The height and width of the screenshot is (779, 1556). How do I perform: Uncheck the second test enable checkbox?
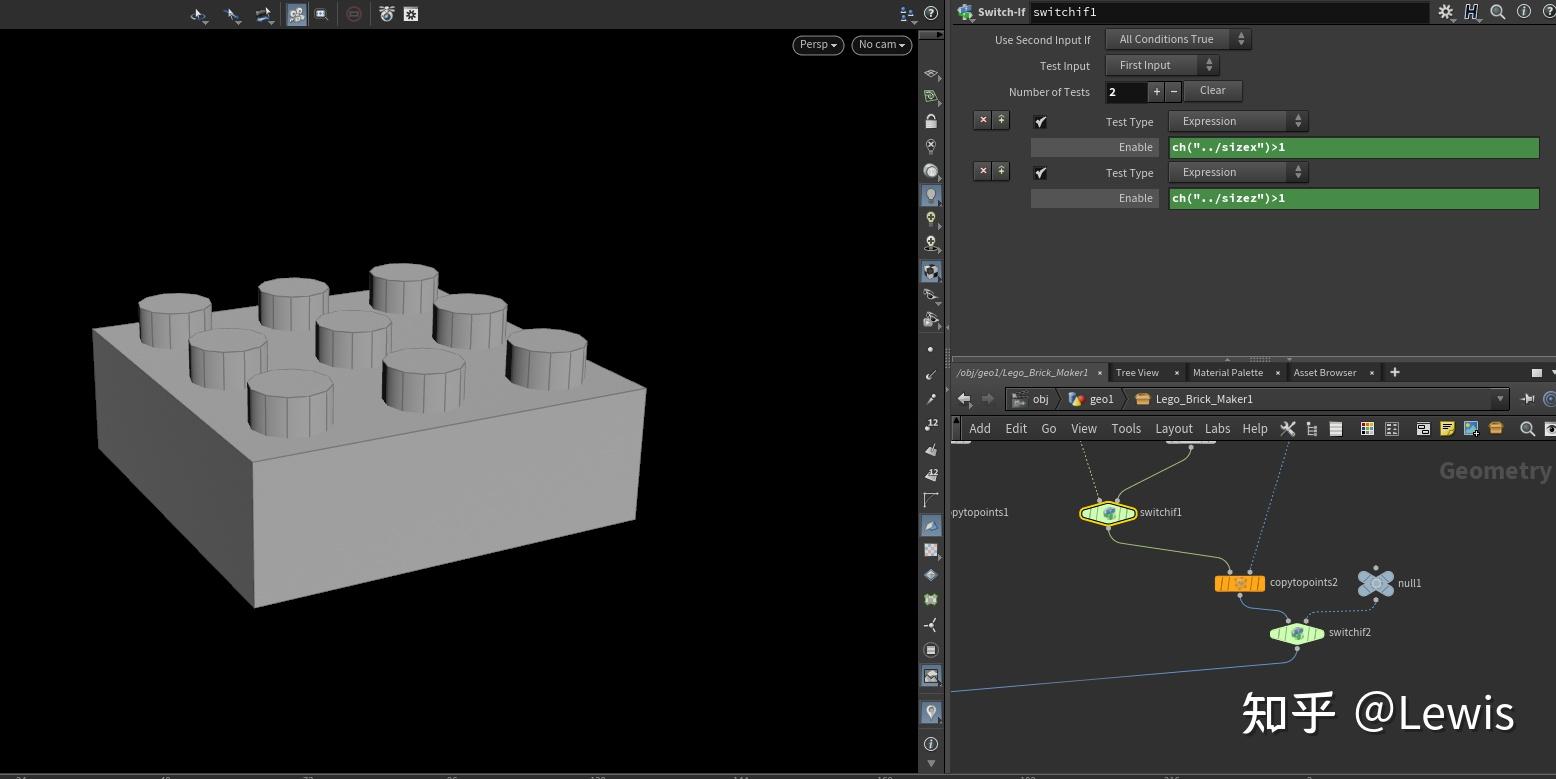coord(1041,173)
